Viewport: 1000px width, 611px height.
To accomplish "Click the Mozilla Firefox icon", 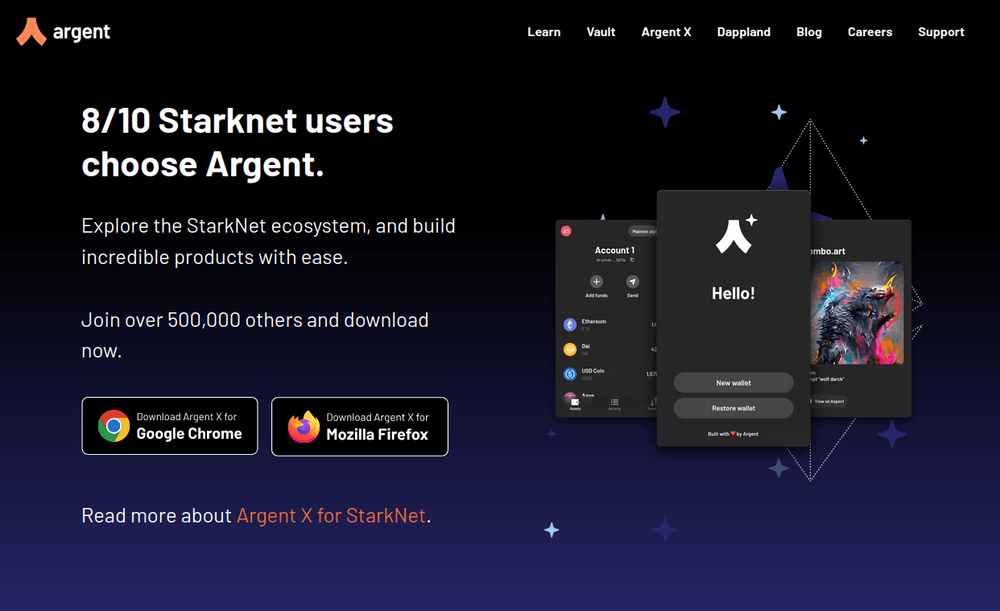I will click(x=304, y=427).
